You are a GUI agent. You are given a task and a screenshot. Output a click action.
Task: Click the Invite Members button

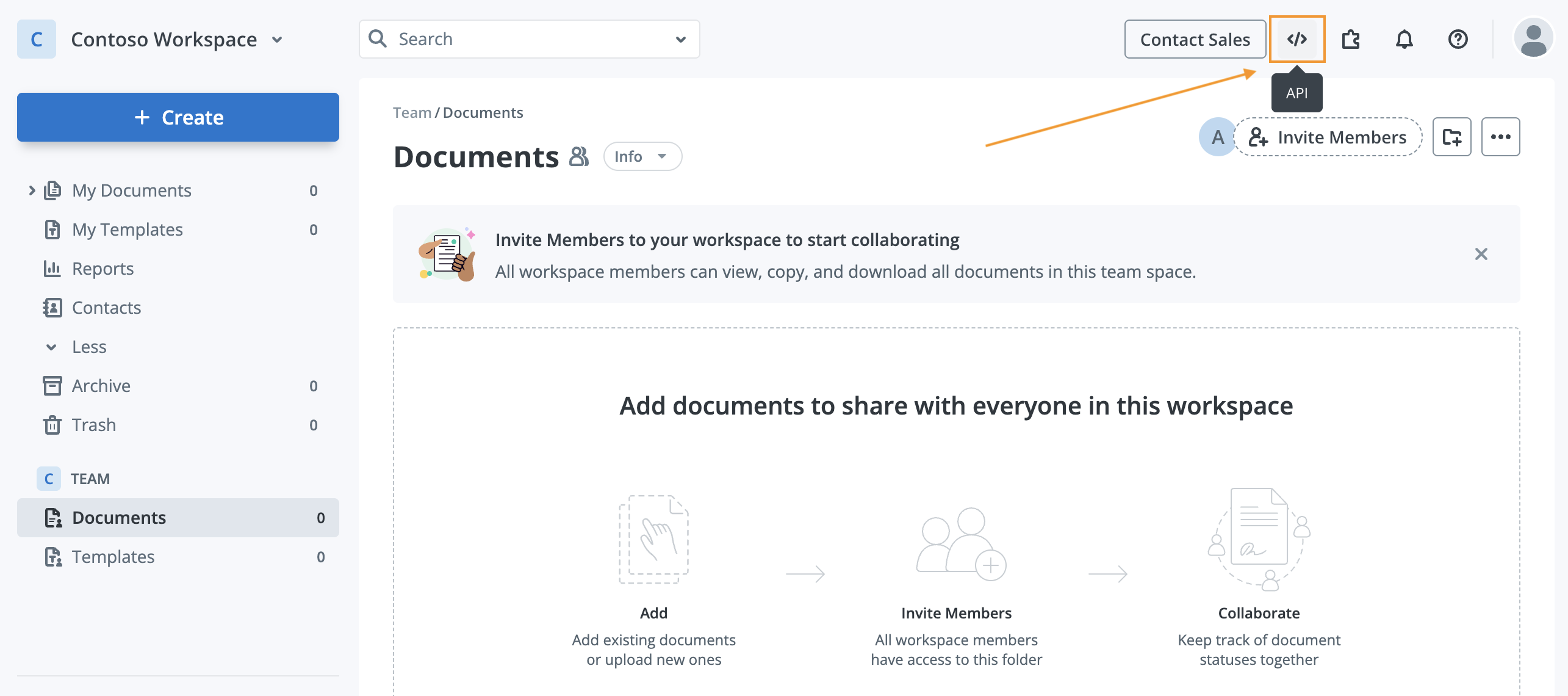[x=1329, y=137]
